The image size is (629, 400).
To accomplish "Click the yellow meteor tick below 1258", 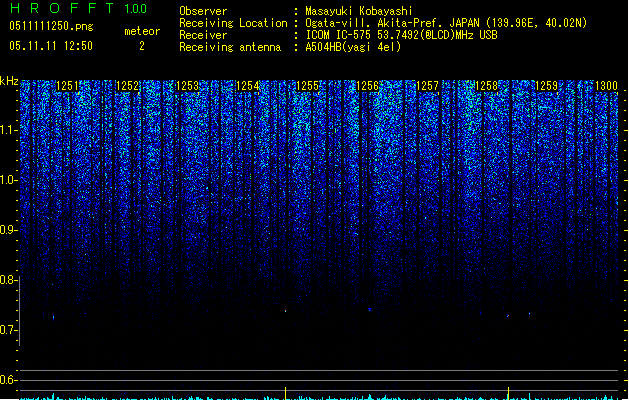I will click(508, 393).
